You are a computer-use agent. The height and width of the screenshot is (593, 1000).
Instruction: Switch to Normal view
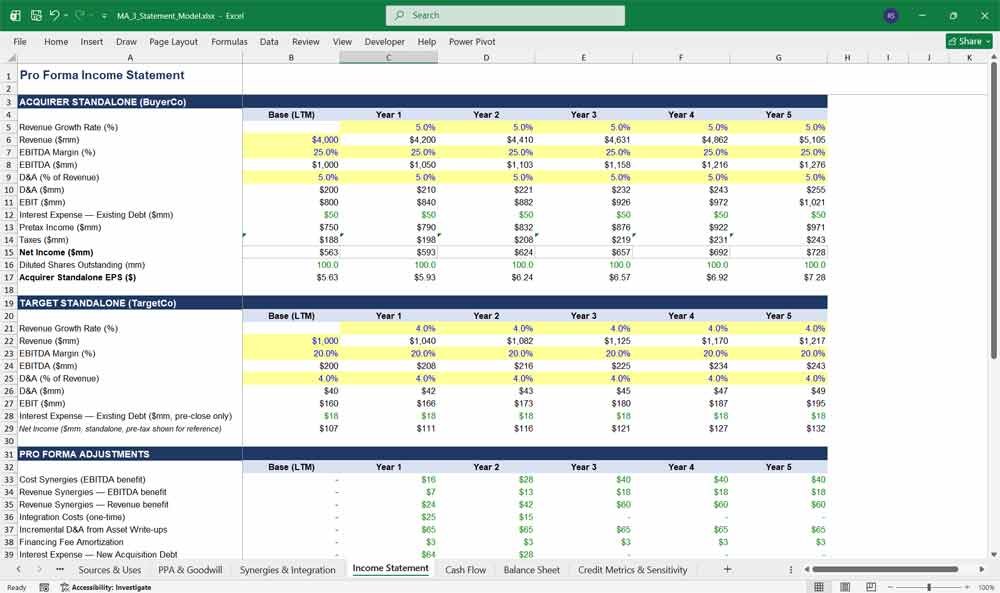pos(819,587)
